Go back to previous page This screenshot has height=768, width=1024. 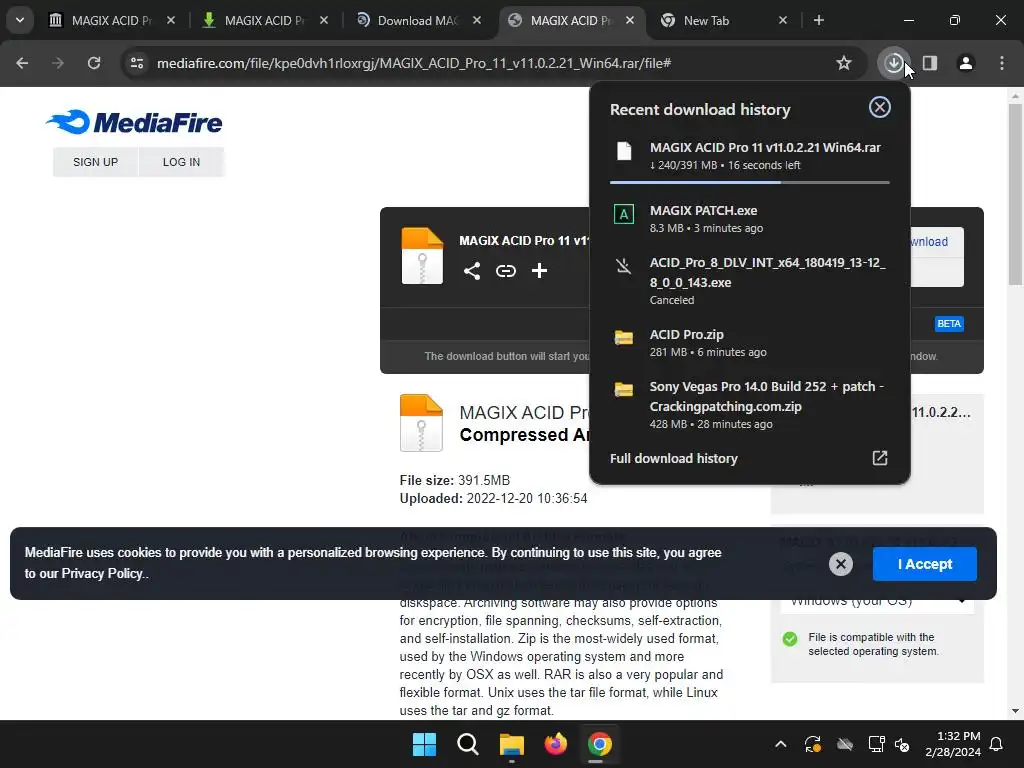22,63
